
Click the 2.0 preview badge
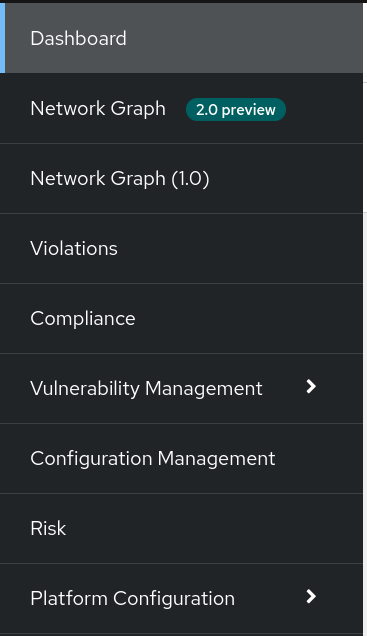click(x=236, y=110)
